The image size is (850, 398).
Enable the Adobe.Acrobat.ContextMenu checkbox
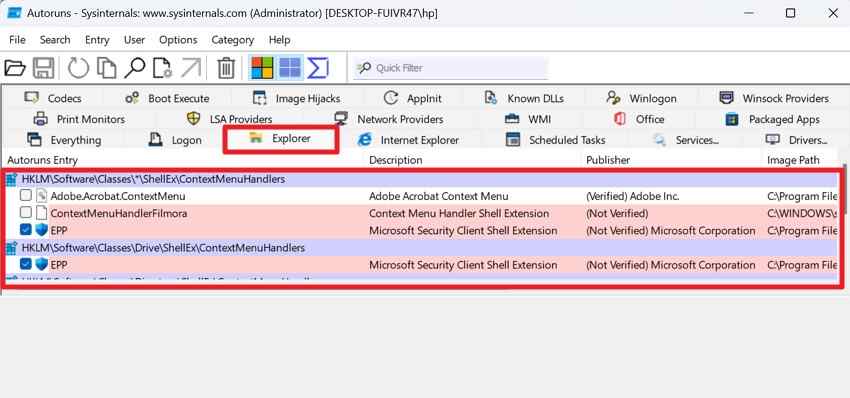[25, 196]
